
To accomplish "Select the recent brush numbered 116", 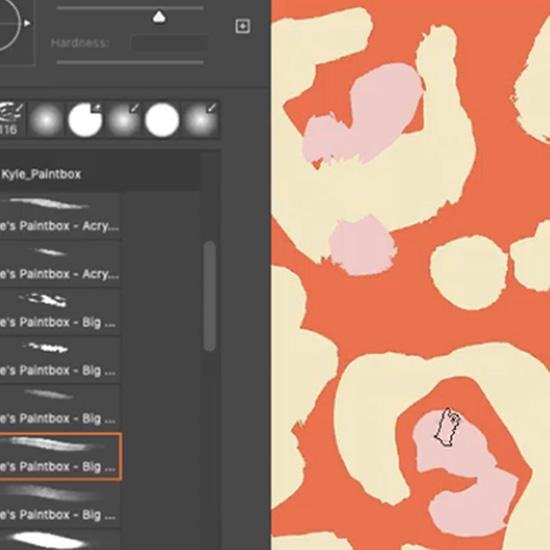I will coord(12,119).
